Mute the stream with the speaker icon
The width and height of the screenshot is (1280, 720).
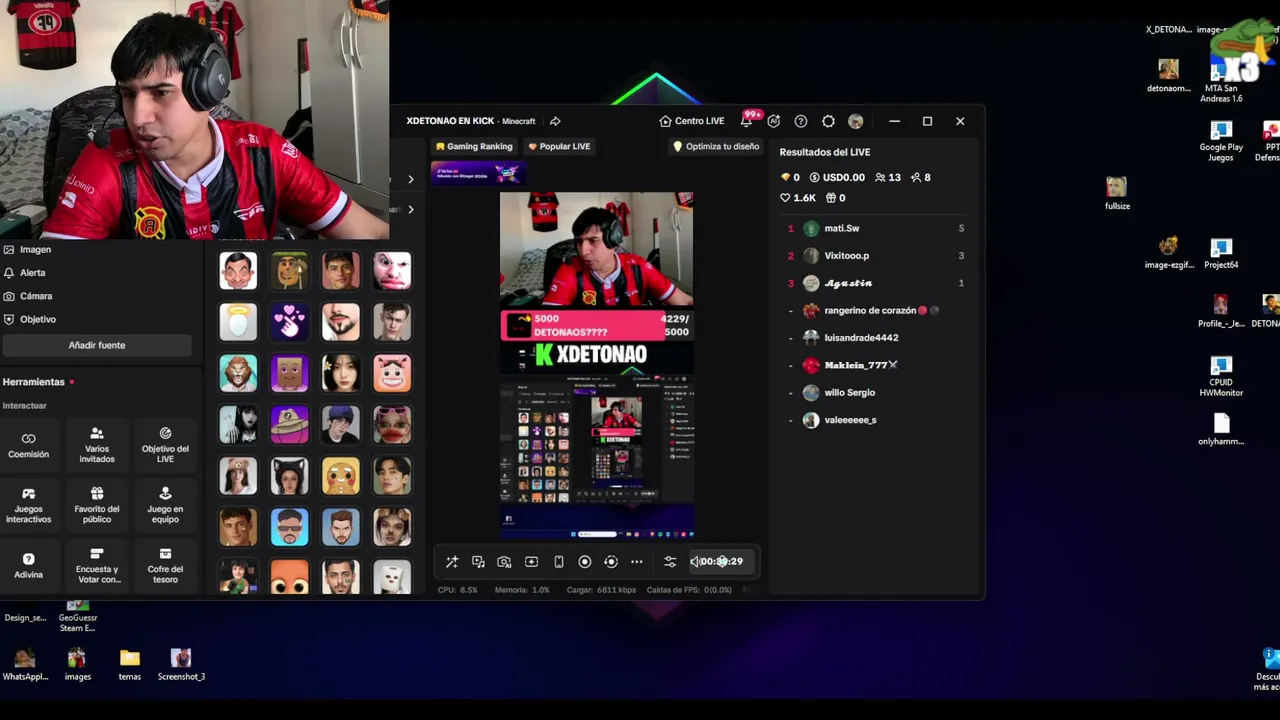(695, 562)
